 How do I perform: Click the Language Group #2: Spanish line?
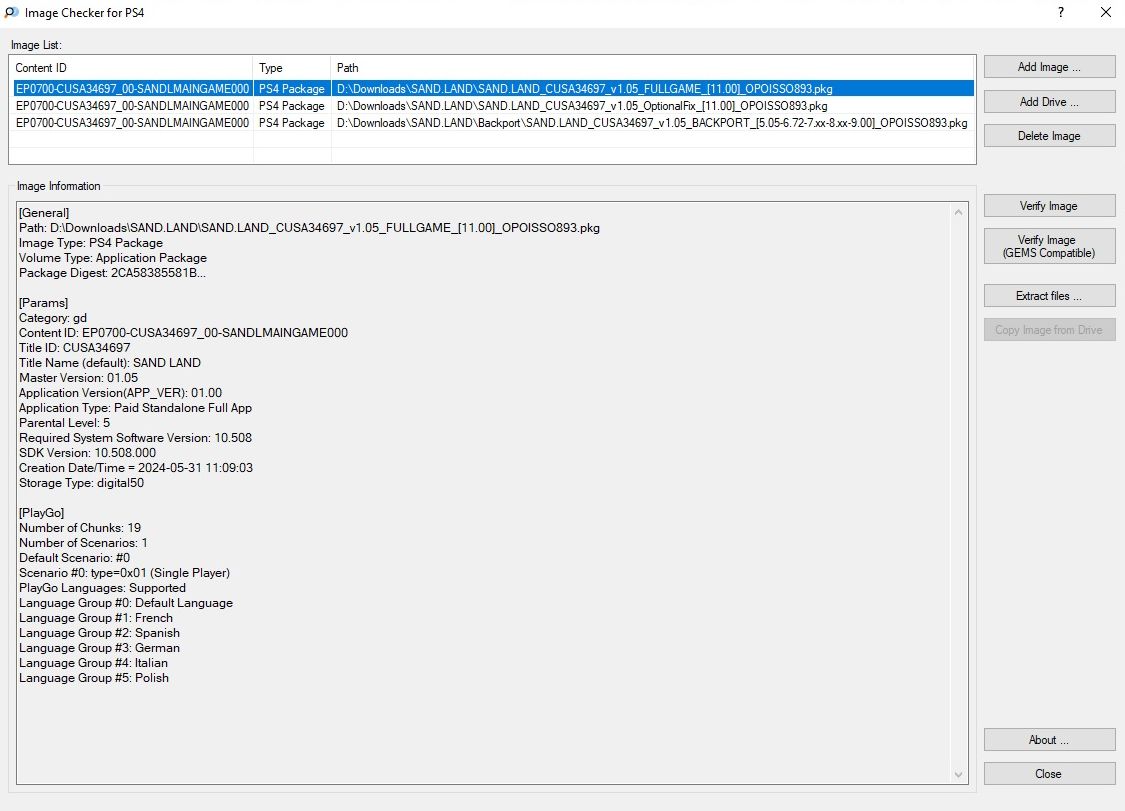[x=100, y=633]
